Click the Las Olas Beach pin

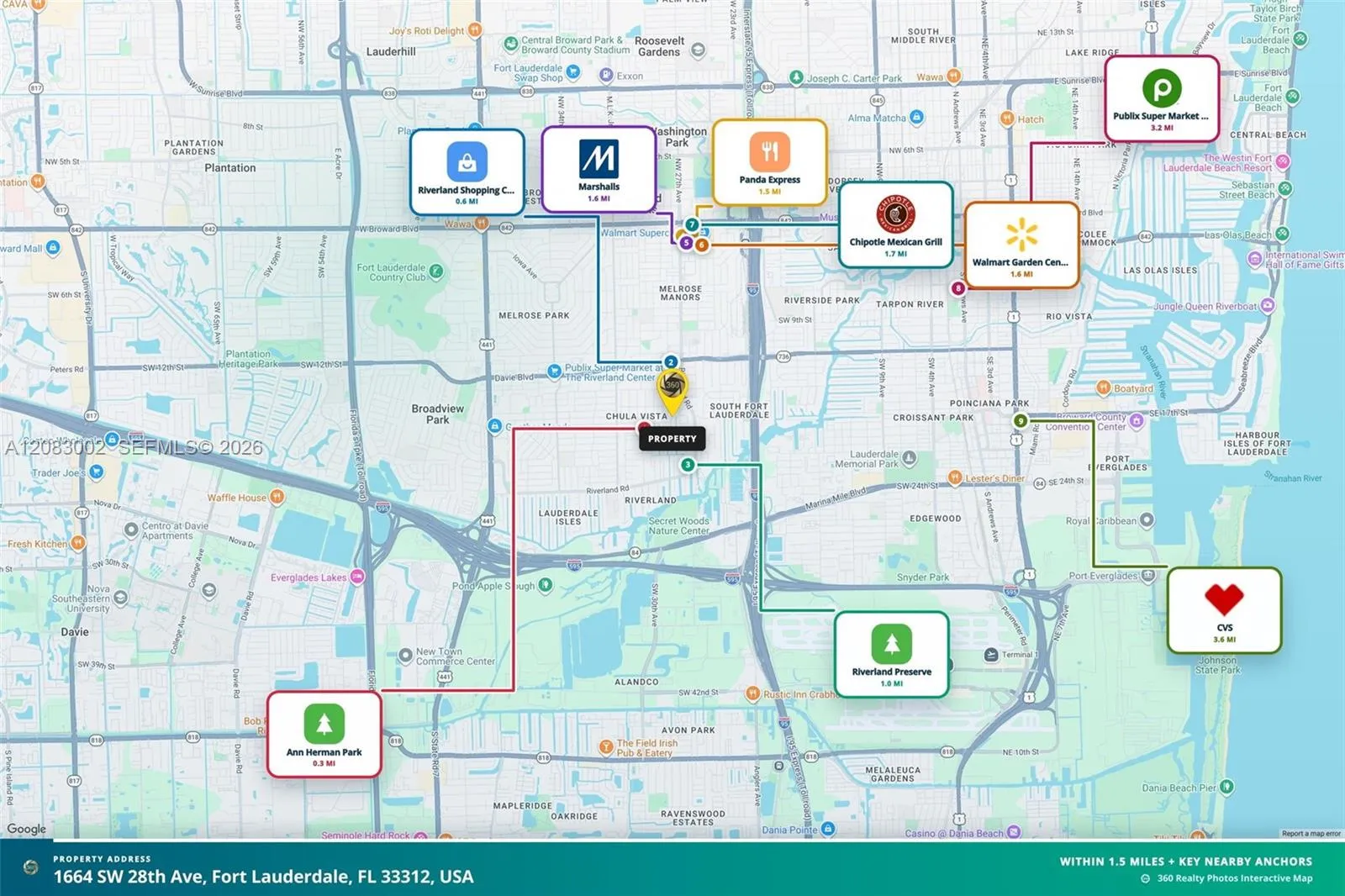(x=1282, y=234)
